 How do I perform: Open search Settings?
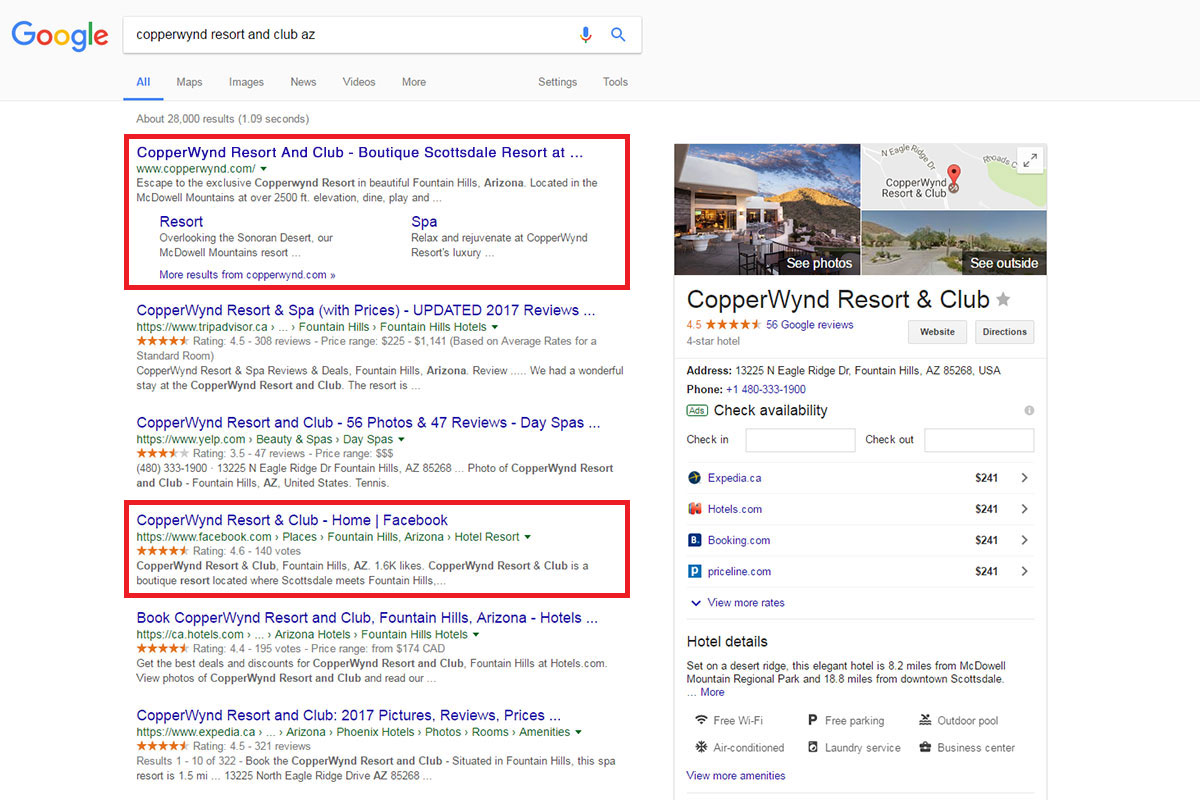(557, 82)
